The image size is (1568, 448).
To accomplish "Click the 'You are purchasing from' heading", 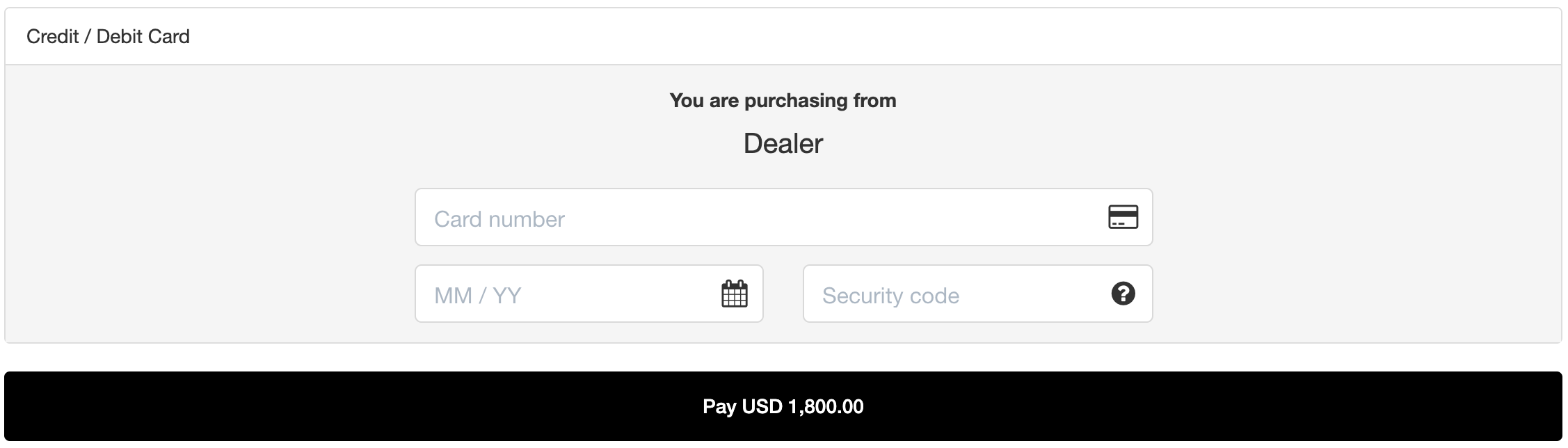I will [x=783, y=100].
